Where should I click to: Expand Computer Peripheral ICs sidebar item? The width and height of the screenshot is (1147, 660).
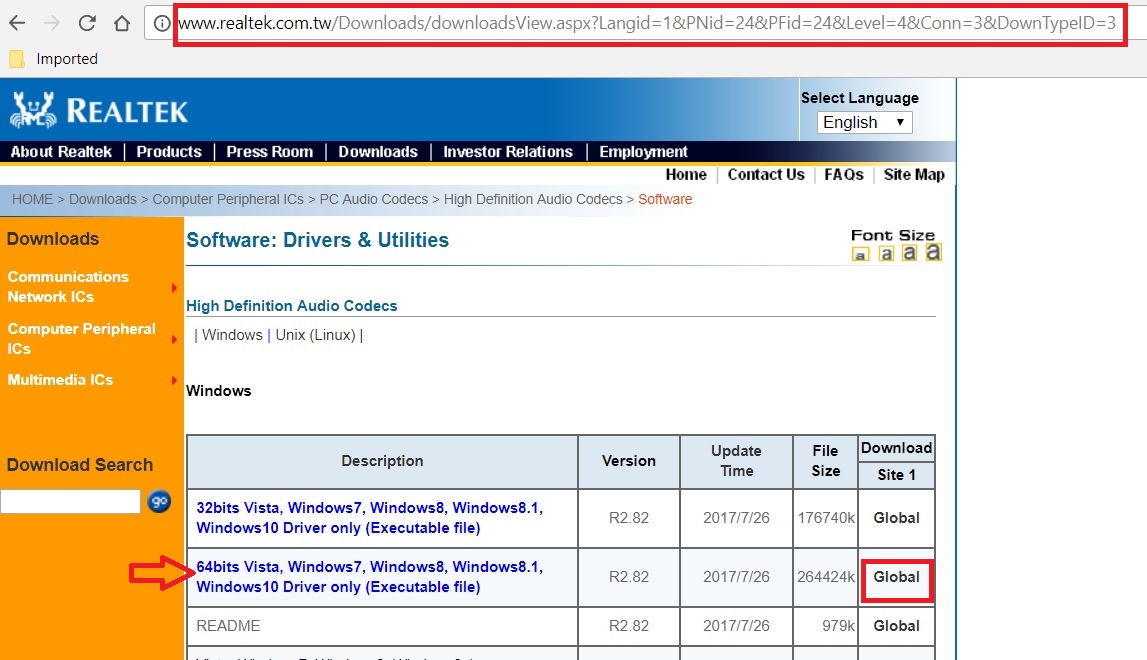(82, 339)
